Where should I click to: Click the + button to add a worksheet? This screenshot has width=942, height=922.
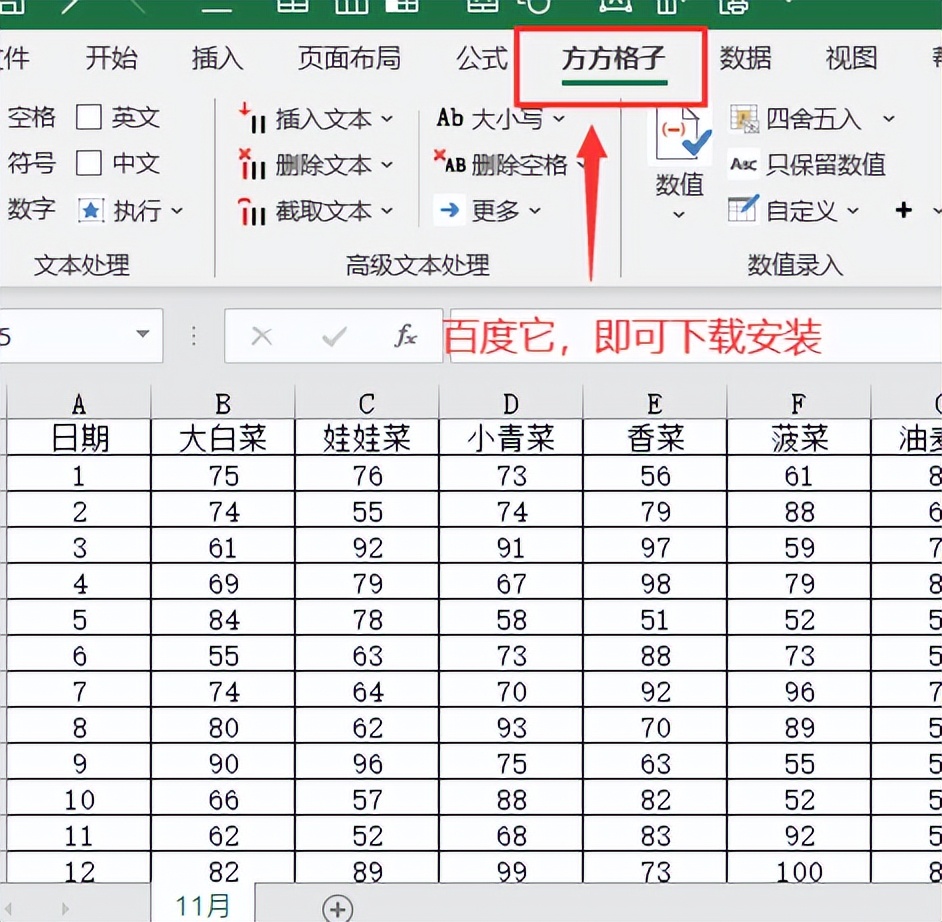(338, 908)
